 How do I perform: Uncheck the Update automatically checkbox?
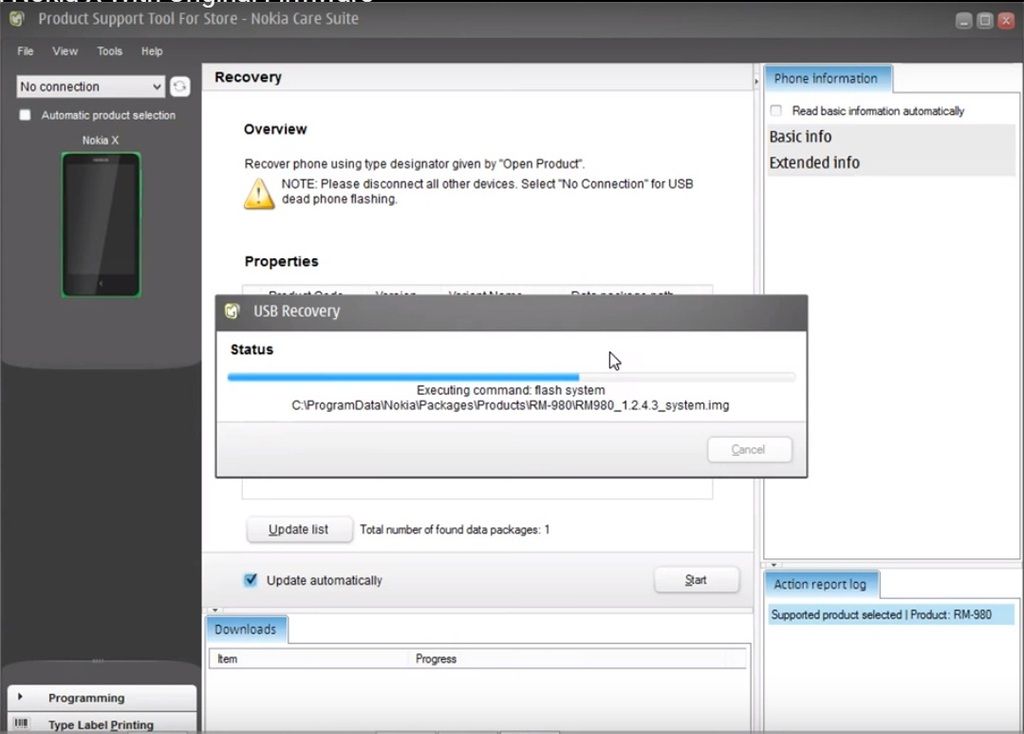point(251,580)
